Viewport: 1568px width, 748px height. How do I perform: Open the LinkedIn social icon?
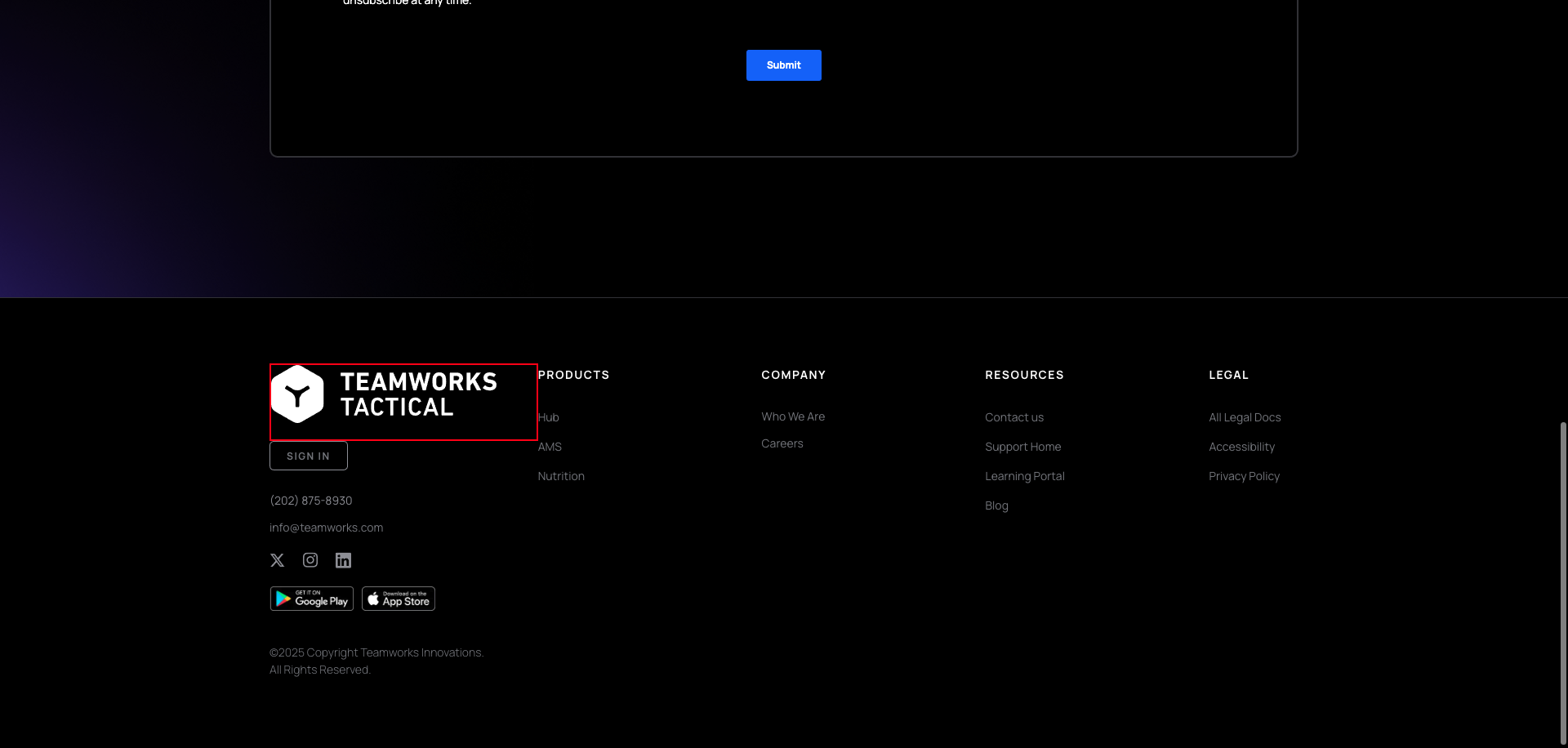coord(343,560)
